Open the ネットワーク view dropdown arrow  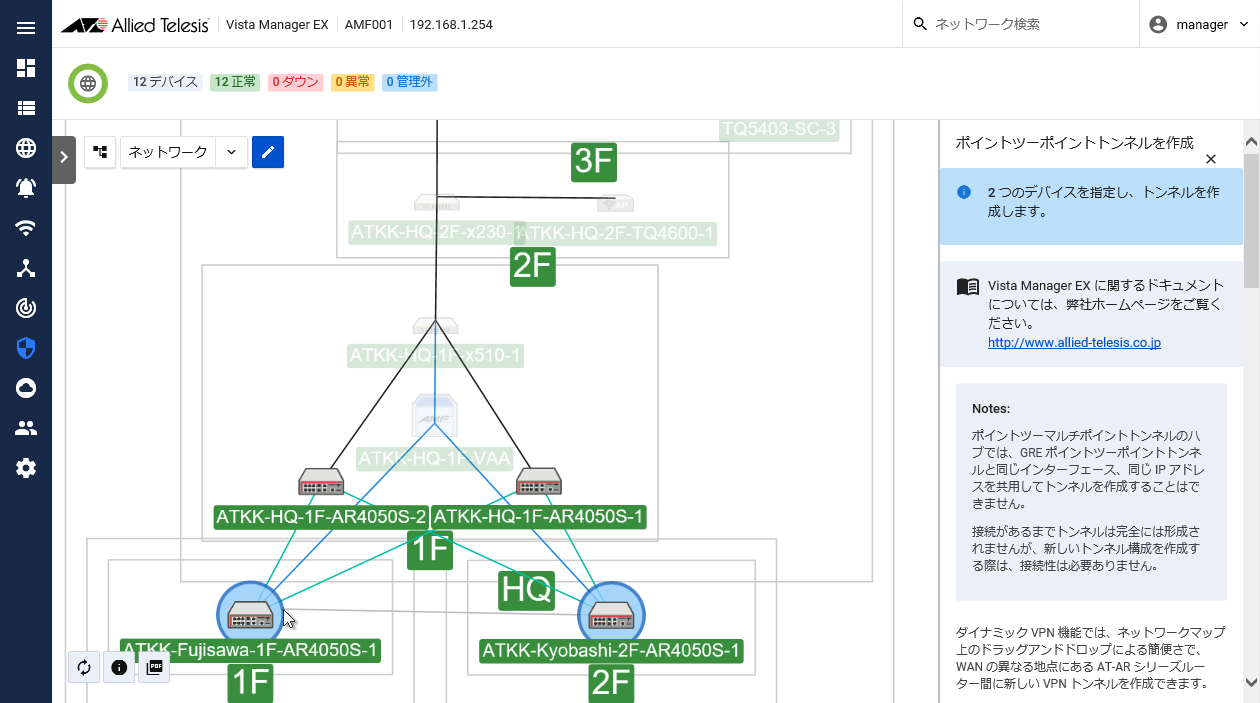coord(231,152)
